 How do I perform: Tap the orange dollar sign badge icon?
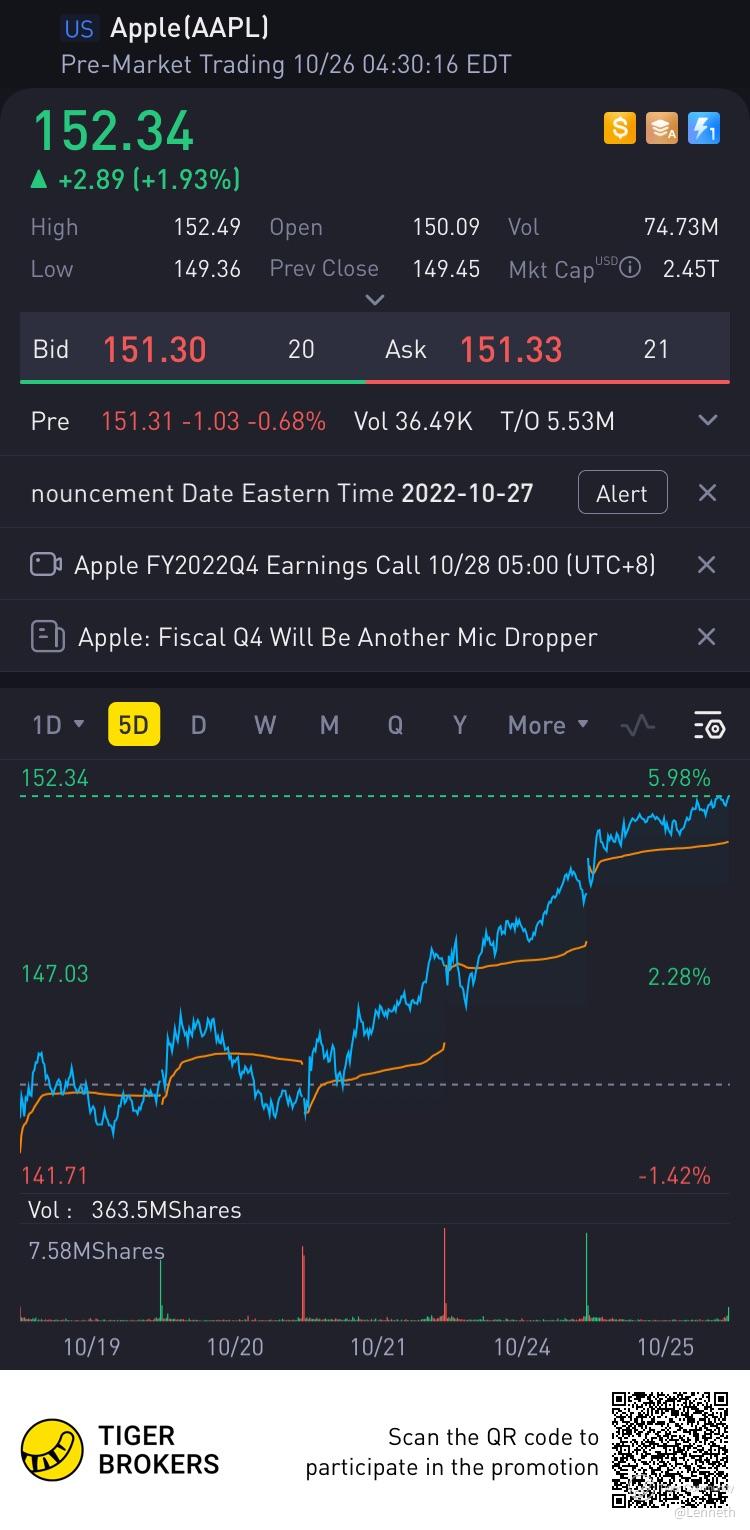(x=620, y=128)
